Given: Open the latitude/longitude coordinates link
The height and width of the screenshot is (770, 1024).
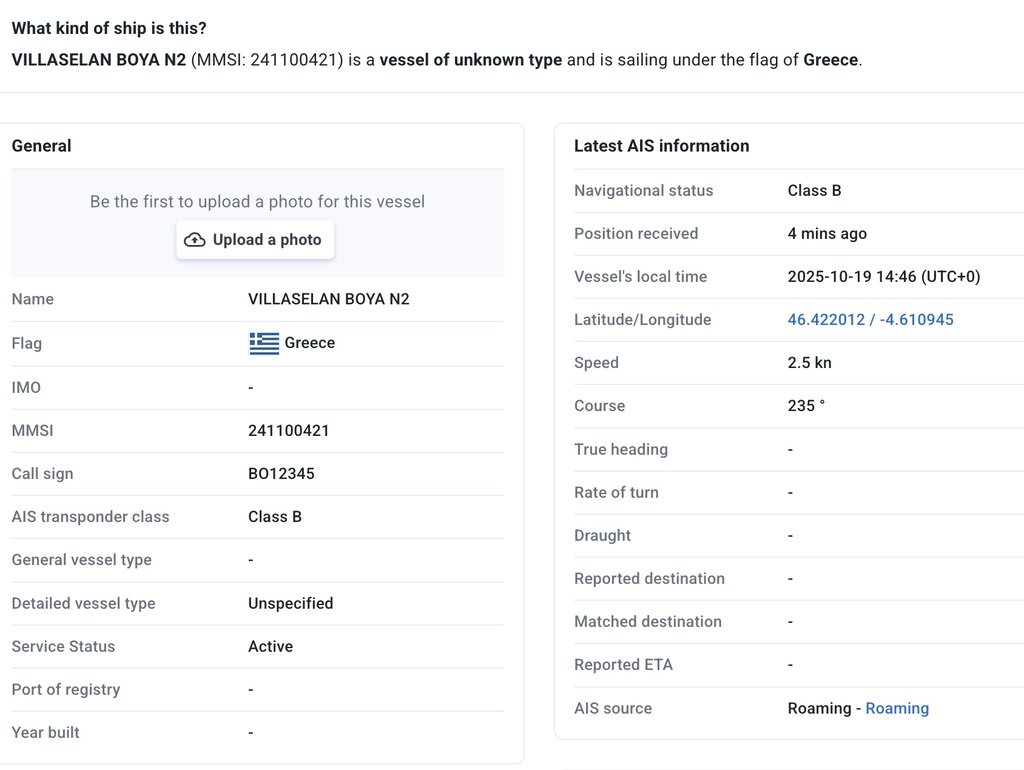Looking at the screenshot, I should [870, 320].
